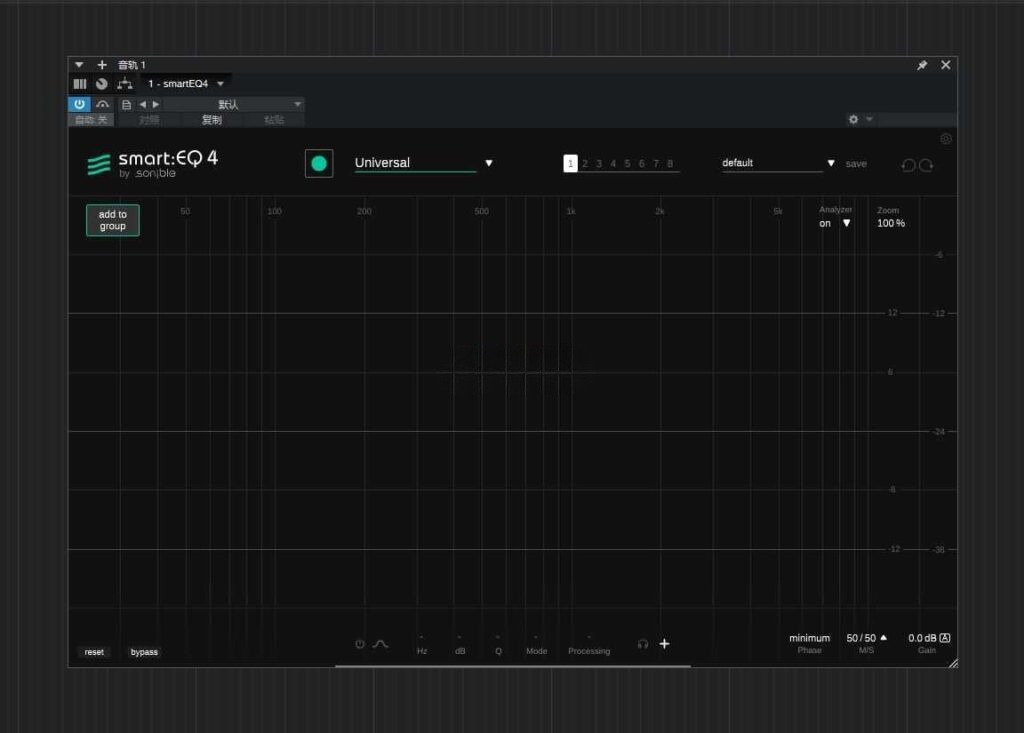Start learning with the green circle button
This screenshot has height=733, width=1024.
pyautogui.click(x=319, y=163)
